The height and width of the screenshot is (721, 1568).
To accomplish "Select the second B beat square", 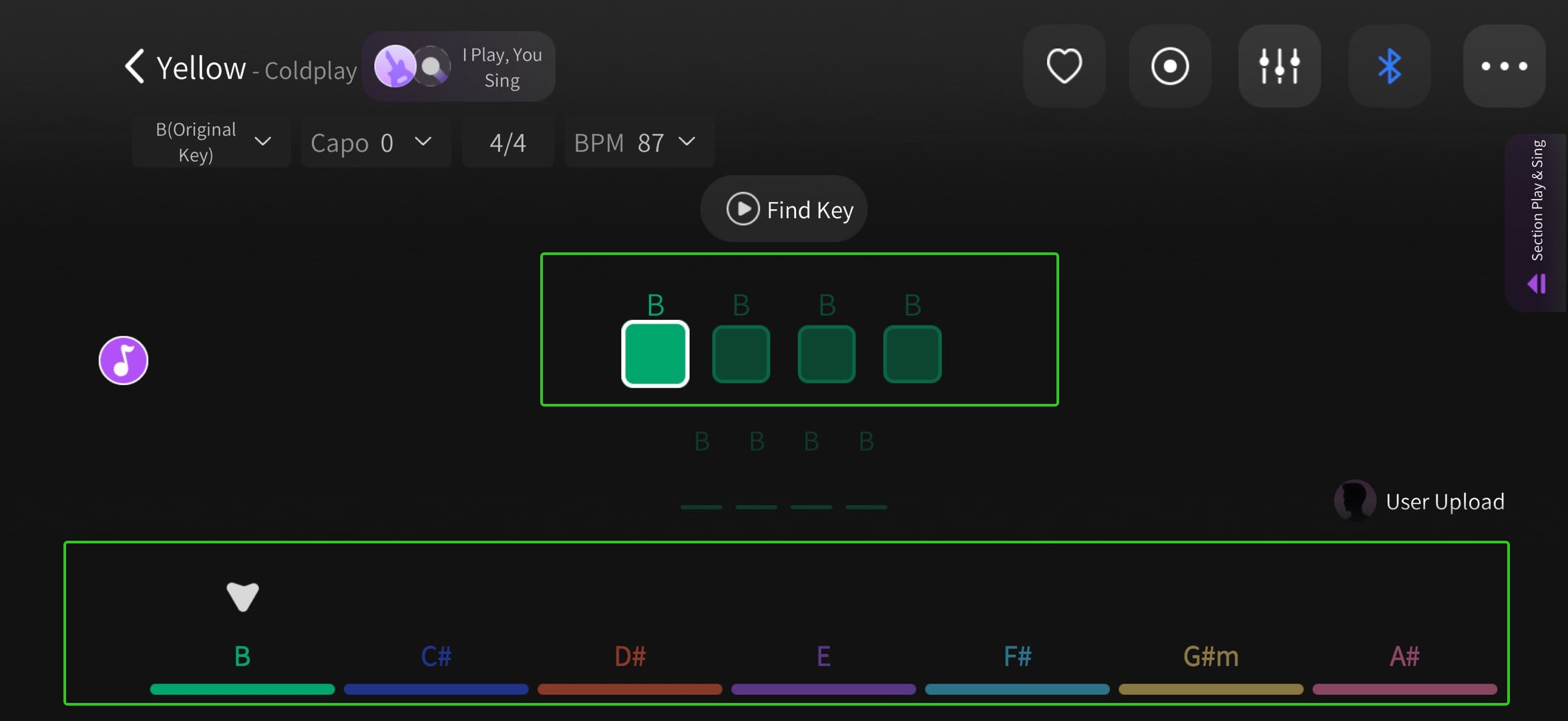I will [x=741, y=354].
